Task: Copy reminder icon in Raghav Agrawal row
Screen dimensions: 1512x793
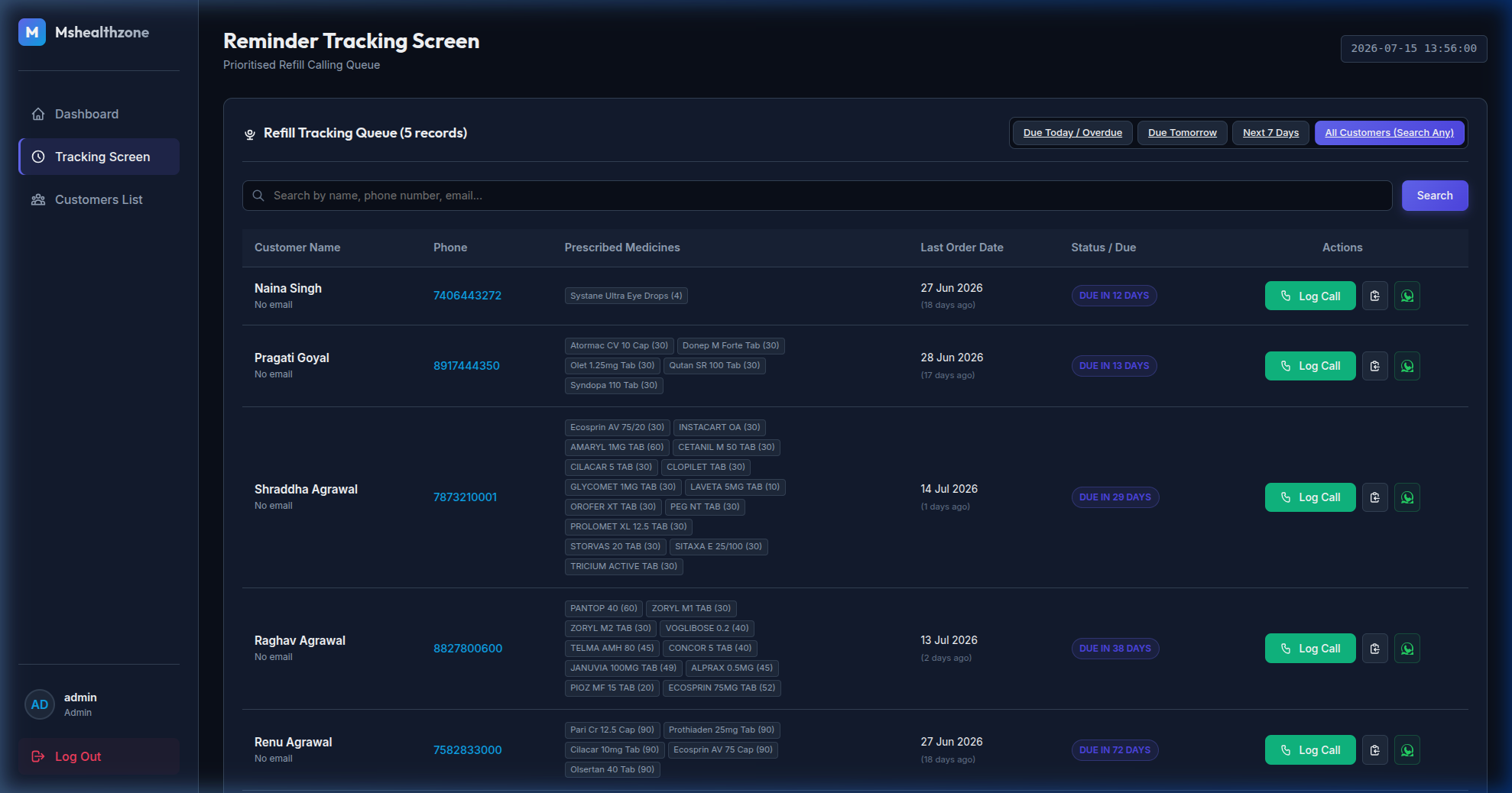Action: pos(1374,649)
